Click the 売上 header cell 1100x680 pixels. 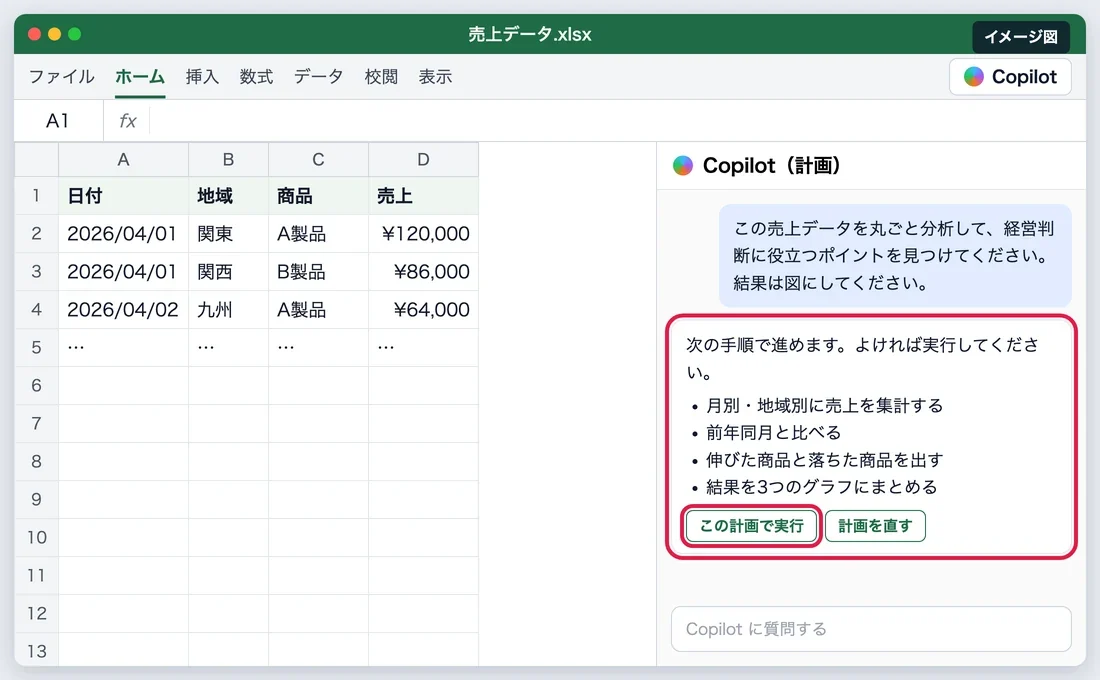pyautogui.click(x=423, y=195)
